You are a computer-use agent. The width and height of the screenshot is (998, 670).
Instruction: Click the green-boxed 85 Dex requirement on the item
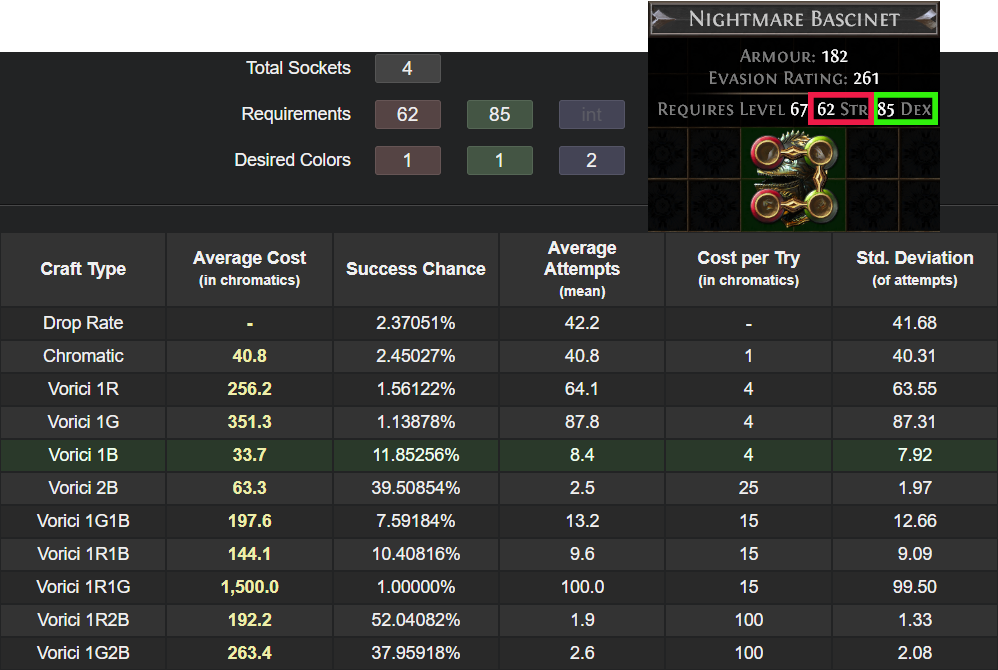pos(905,108)
